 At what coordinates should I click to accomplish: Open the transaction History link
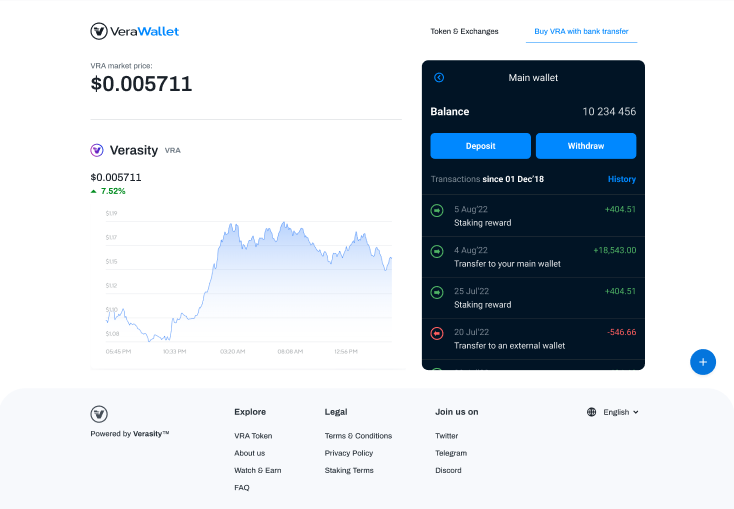622,179
